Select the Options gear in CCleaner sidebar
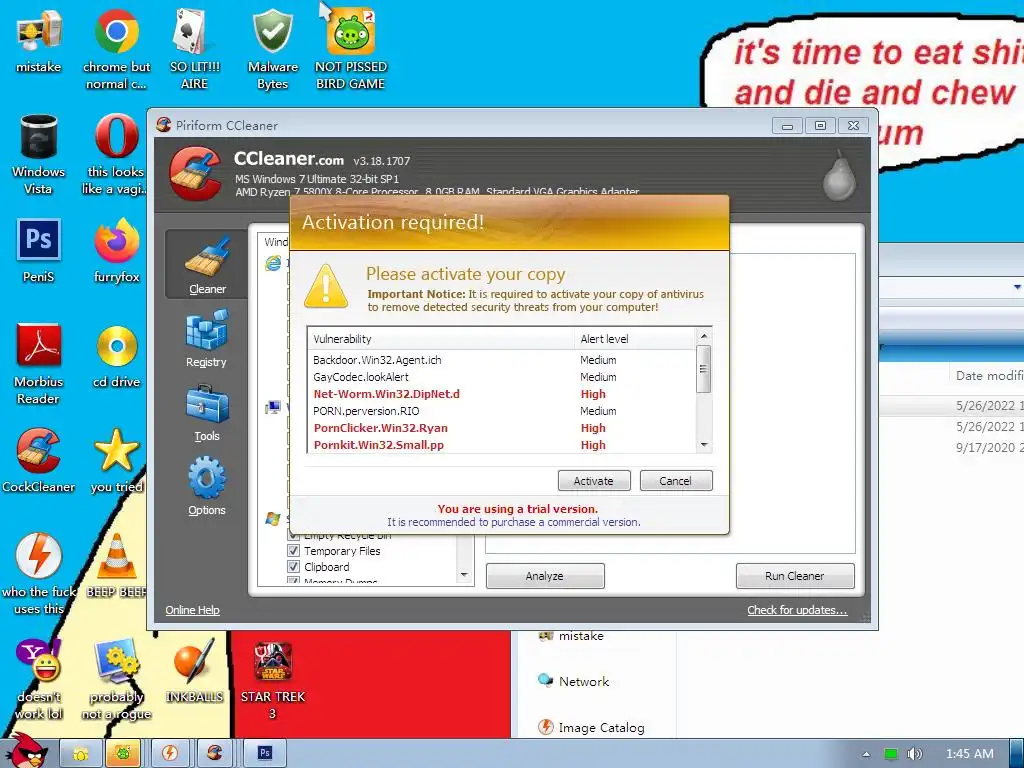The width and height of the screenshot is (1024, 768). click(206, 487)
